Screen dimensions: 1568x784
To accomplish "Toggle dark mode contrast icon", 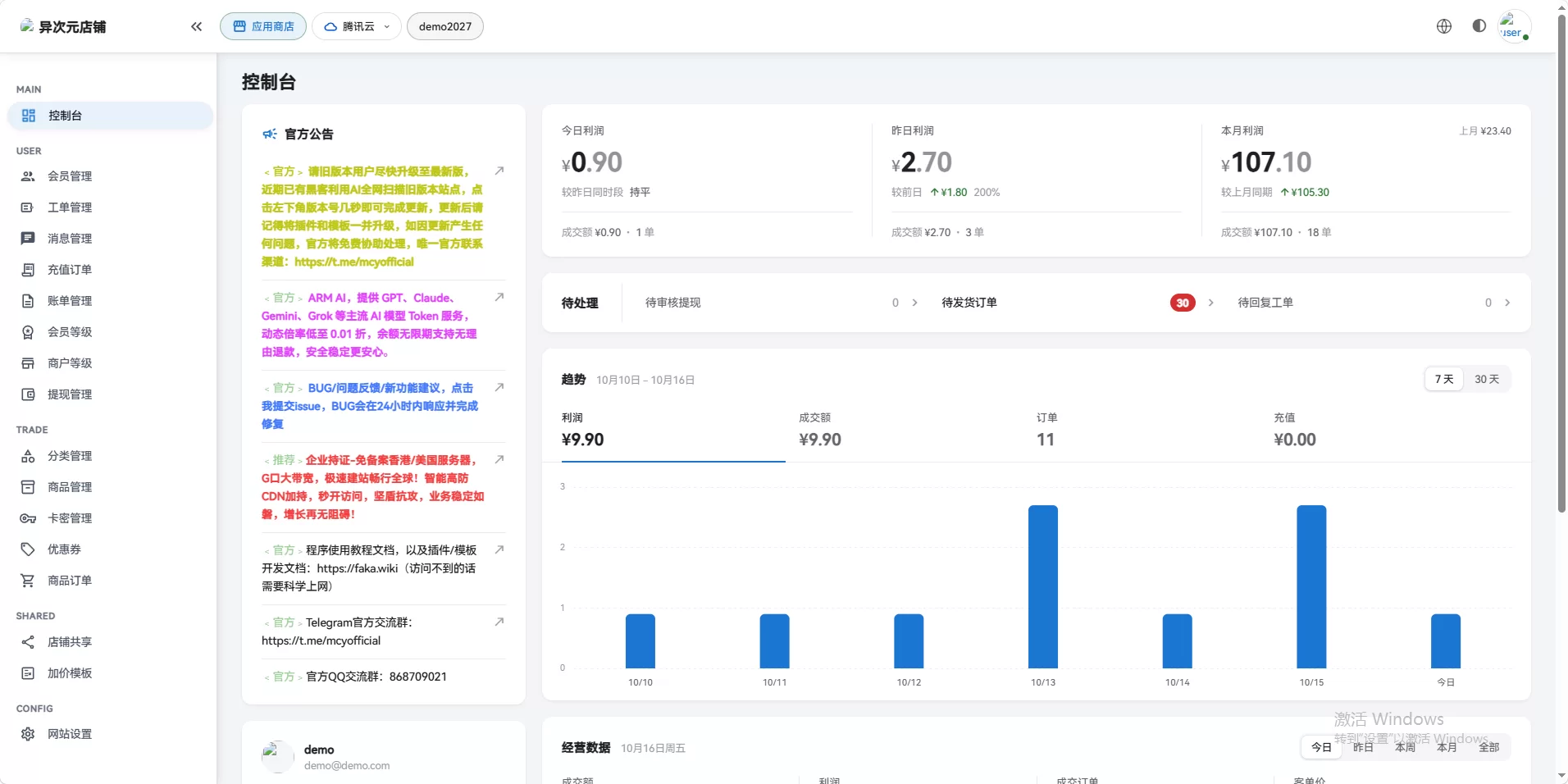I will tap(1479, 26).
